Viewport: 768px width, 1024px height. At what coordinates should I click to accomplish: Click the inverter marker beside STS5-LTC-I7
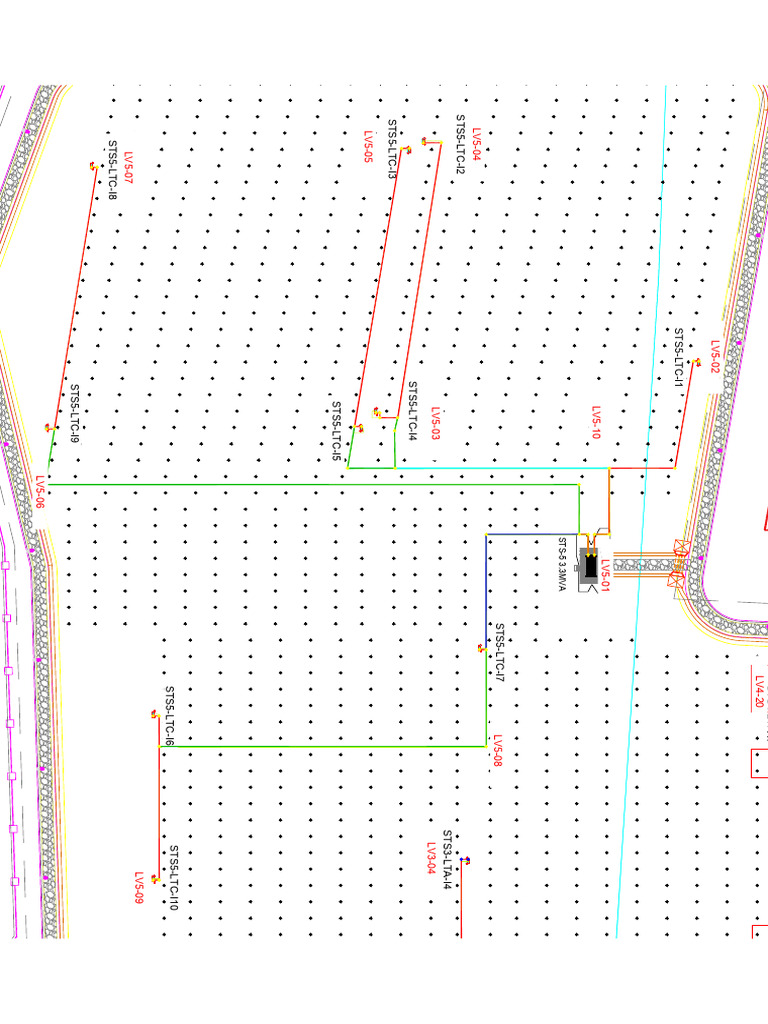point(482,648)
